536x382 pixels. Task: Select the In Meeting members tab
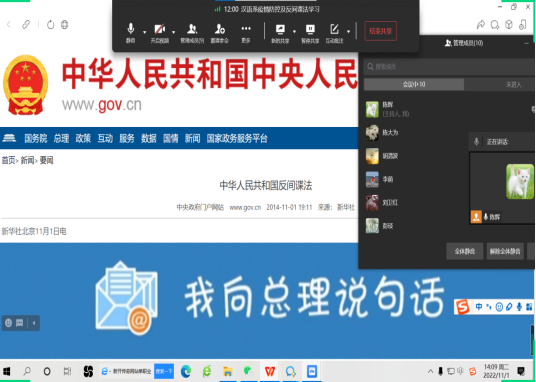pos(414,84)
